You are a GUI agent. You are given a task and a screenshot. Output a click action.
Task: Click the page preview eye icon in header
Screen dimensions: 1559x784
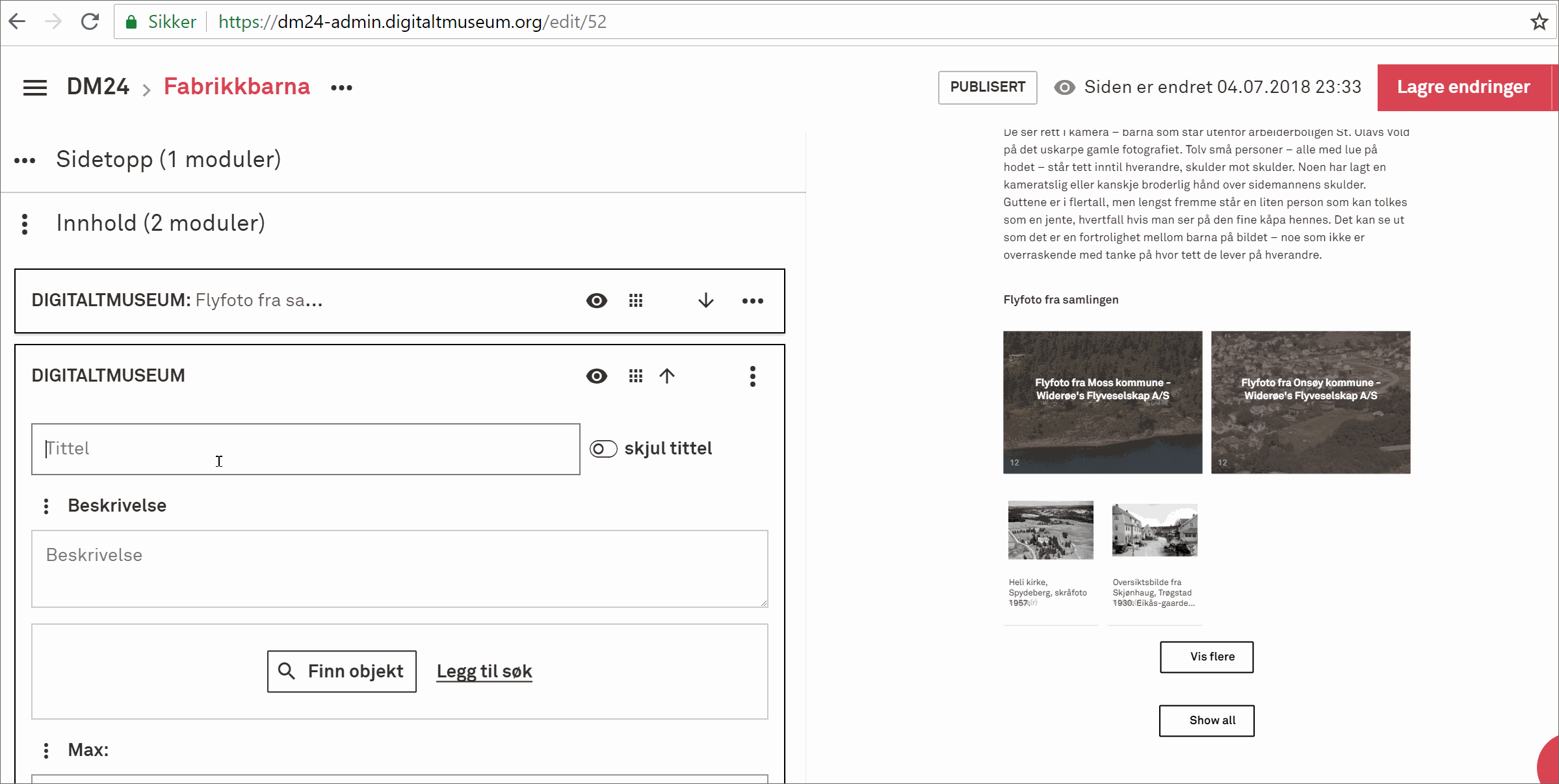1064,88
